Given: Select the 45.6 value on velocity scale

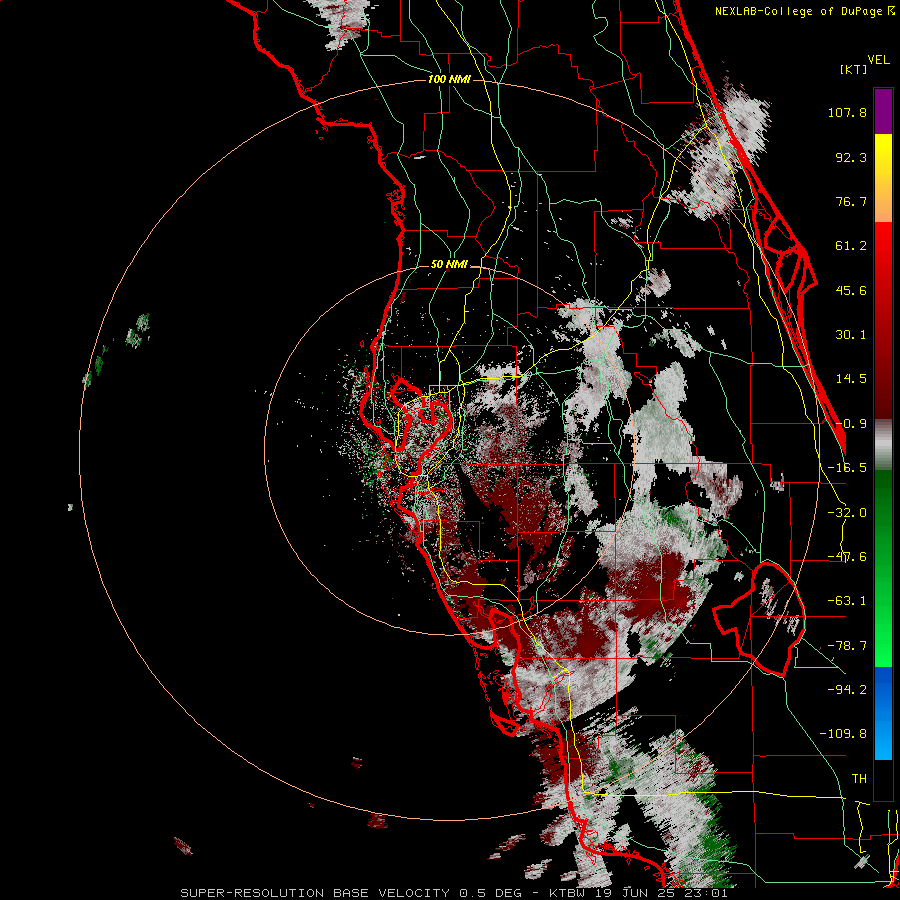Looking at the screenshot, I should (851, 290).
